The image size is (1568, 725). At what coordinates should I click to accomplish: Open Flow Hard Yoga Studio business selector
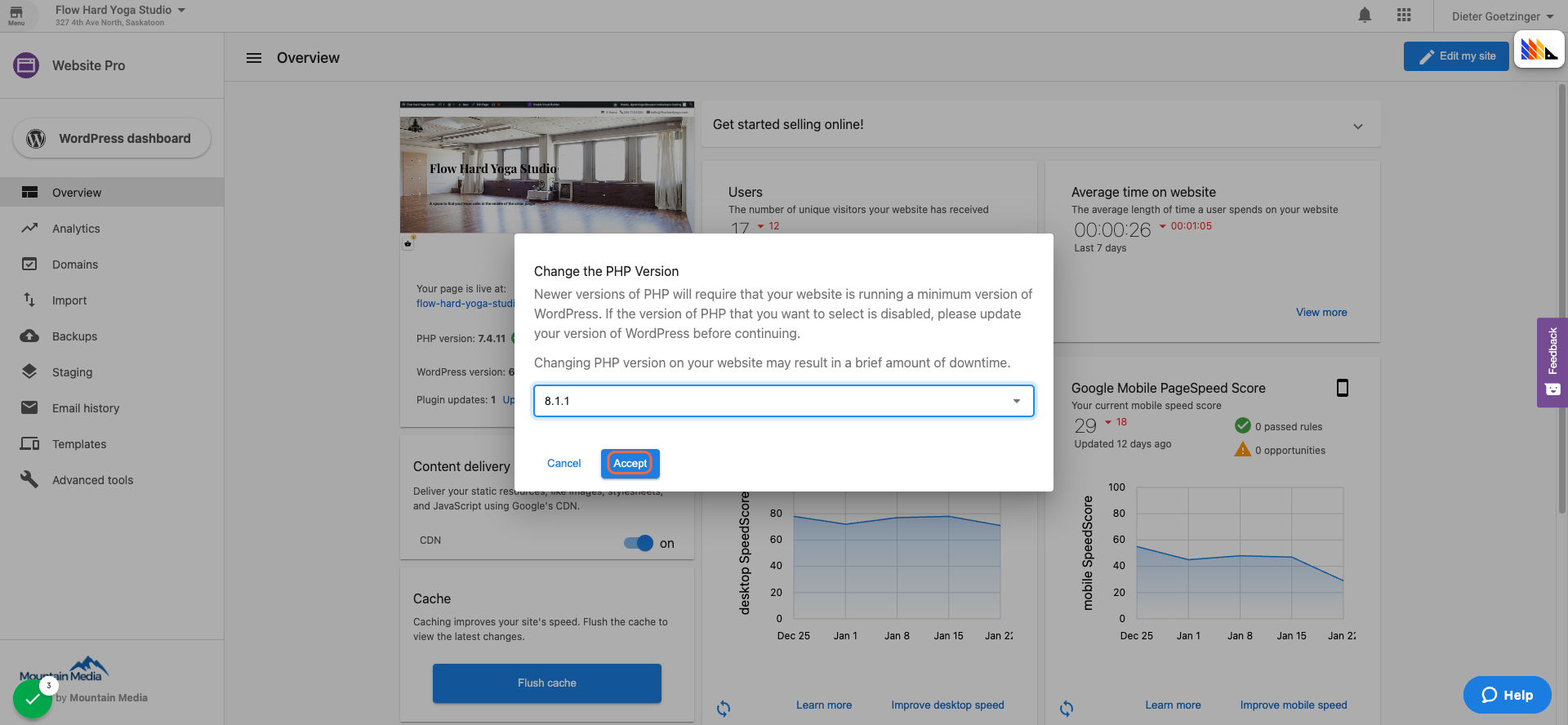[120, 11]
